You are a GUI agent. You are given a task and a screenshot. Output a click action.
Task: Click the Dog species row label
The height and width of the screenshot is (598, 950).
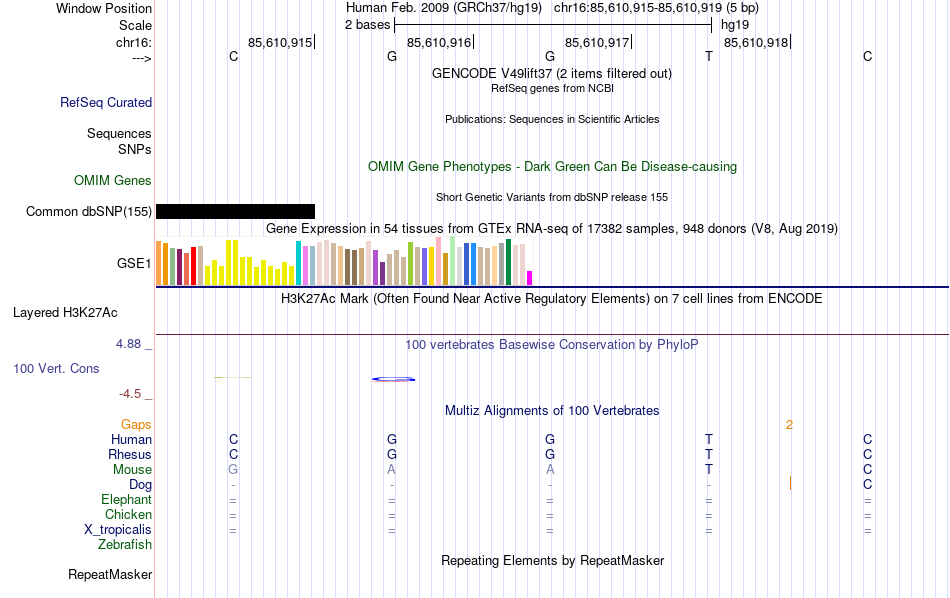click(x=140, y=485)
